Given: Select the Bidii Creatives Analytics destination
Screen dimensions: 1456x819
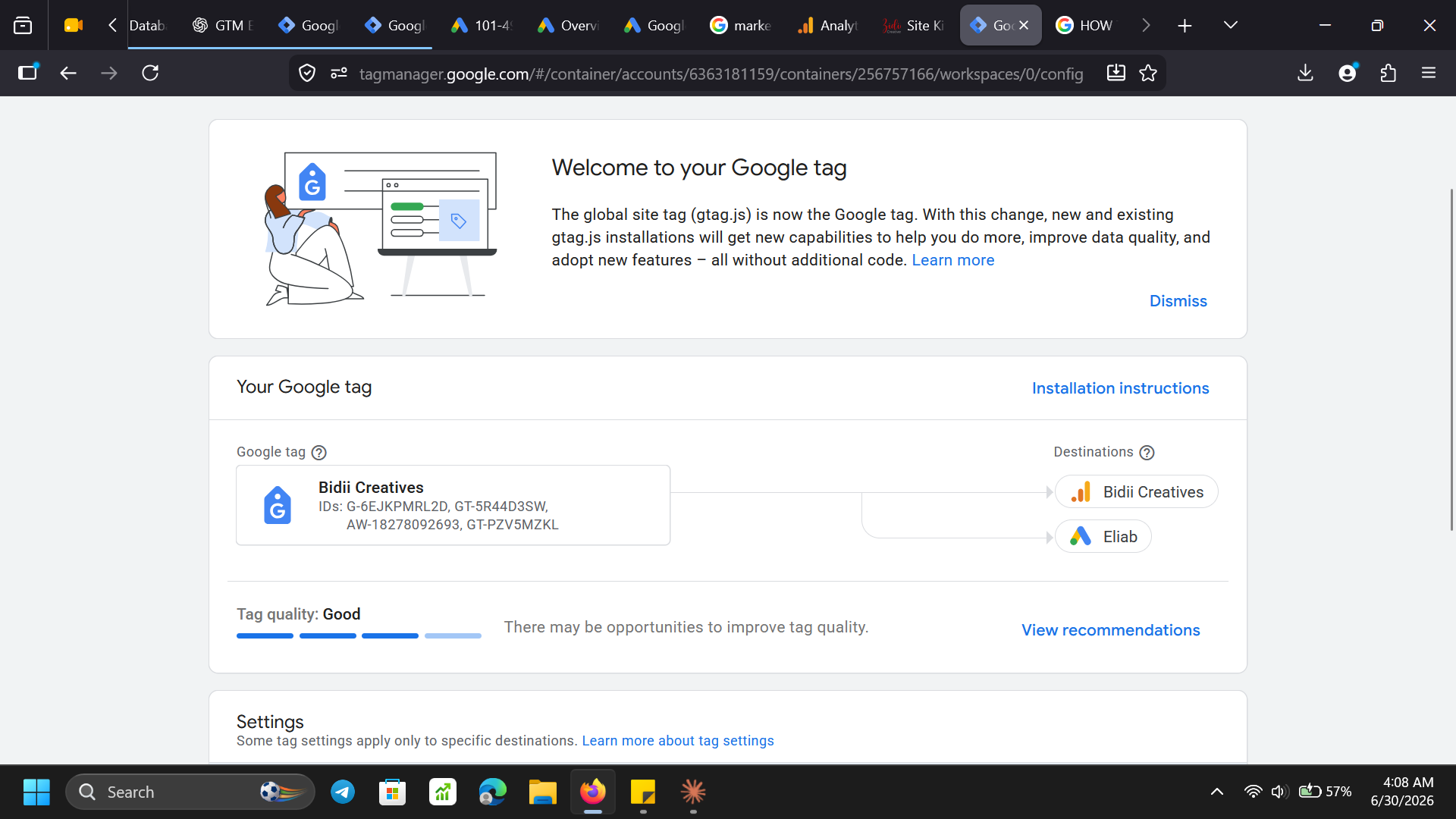Looking at the screenshot, I should pos(1136,492).
